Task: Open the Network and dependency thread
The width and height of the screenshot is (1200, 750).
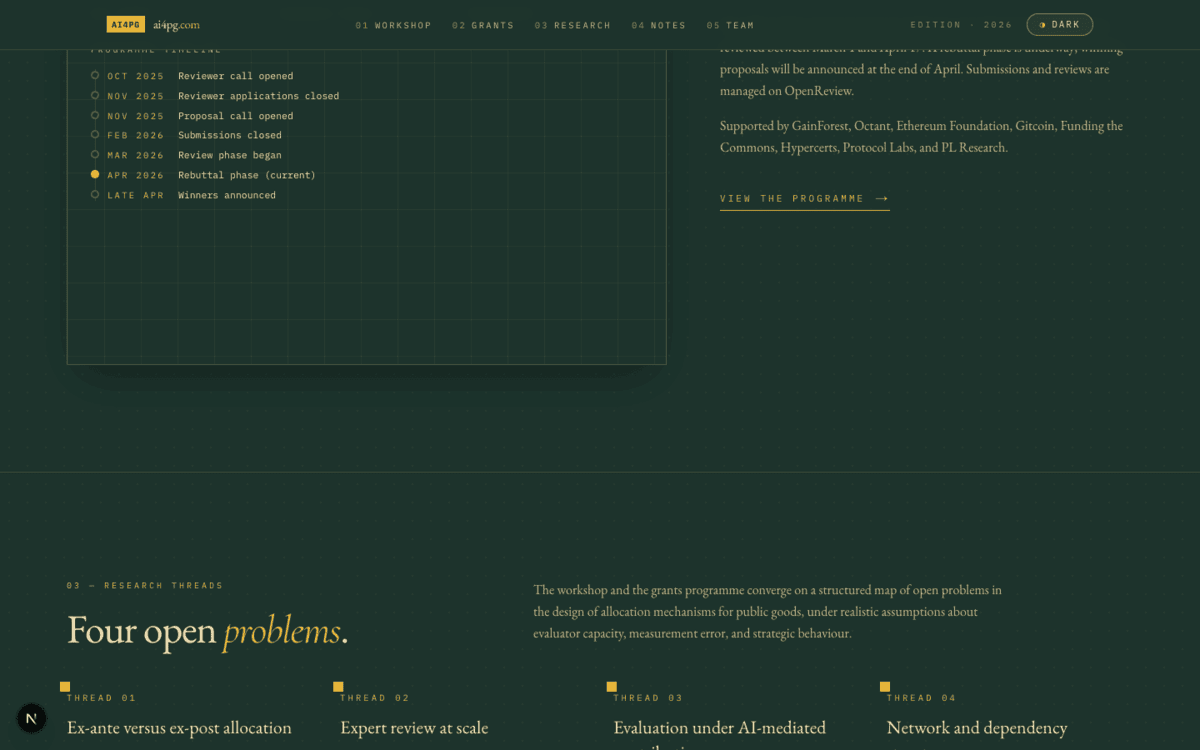Action: tap(977, 728)
